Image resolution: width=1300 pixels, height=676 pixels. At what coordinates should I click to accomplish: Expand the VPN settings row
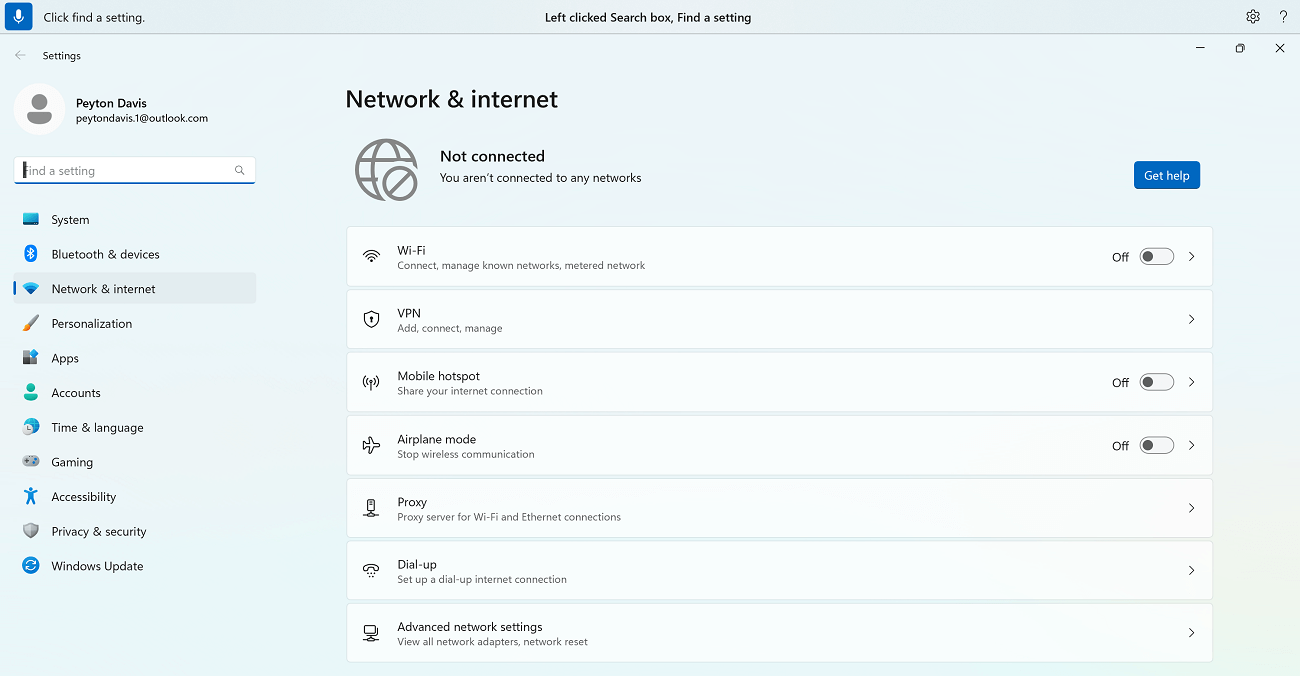click(1190, 319)
